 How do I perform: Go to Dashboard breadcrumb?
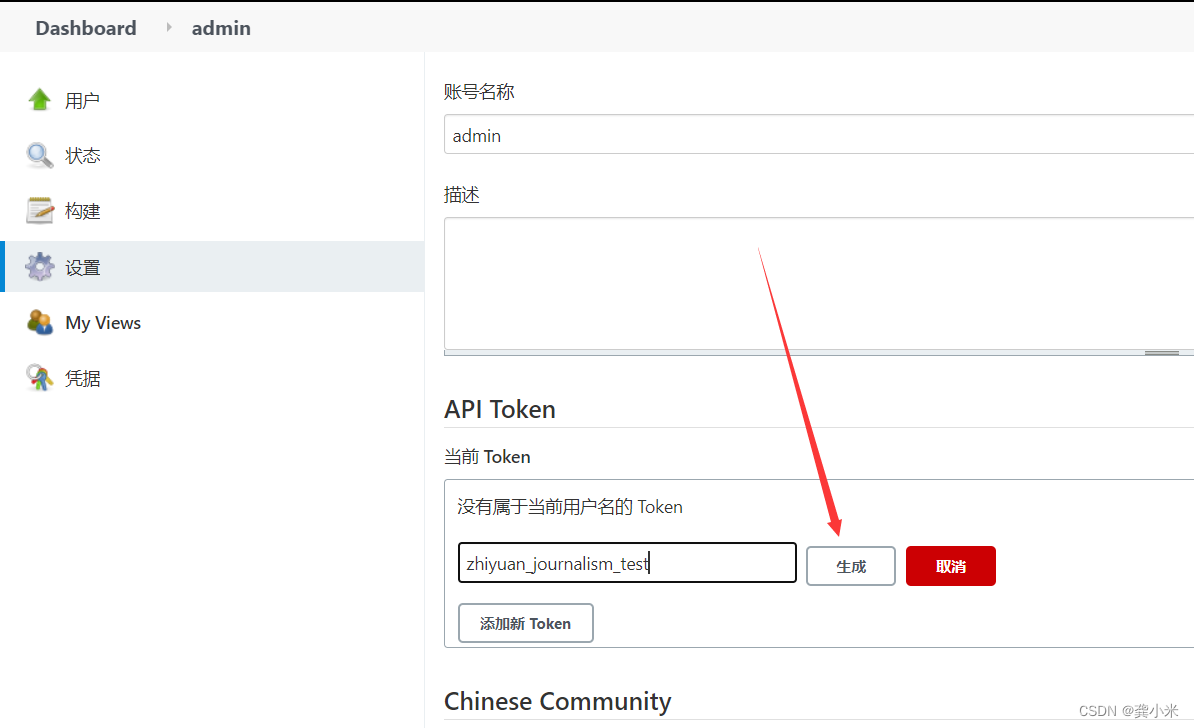click(x=86, y=28)
